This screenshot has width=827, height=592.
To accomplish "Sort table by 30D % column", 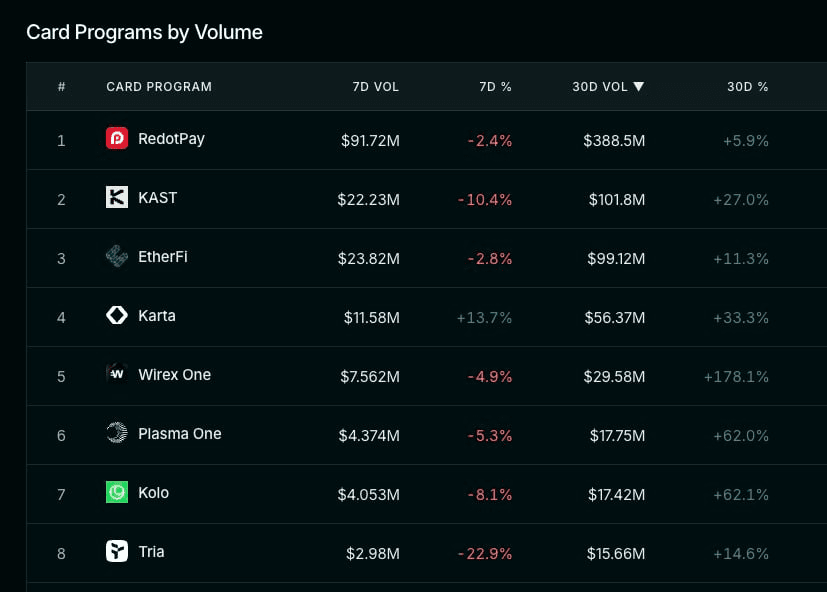I will 747,87.
